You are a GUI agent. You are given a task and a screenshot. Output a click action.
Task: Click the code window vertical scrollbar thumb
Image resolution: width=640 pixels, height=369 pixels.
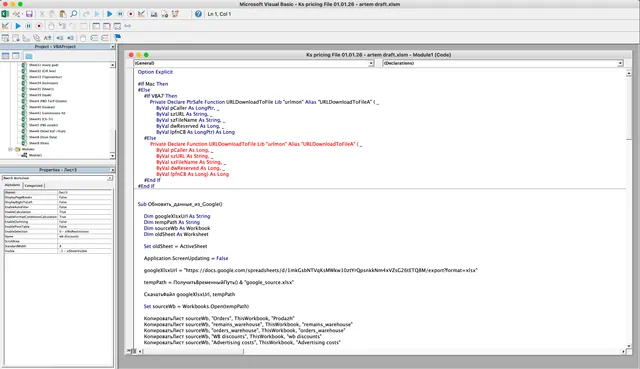(x=629, y=108)
